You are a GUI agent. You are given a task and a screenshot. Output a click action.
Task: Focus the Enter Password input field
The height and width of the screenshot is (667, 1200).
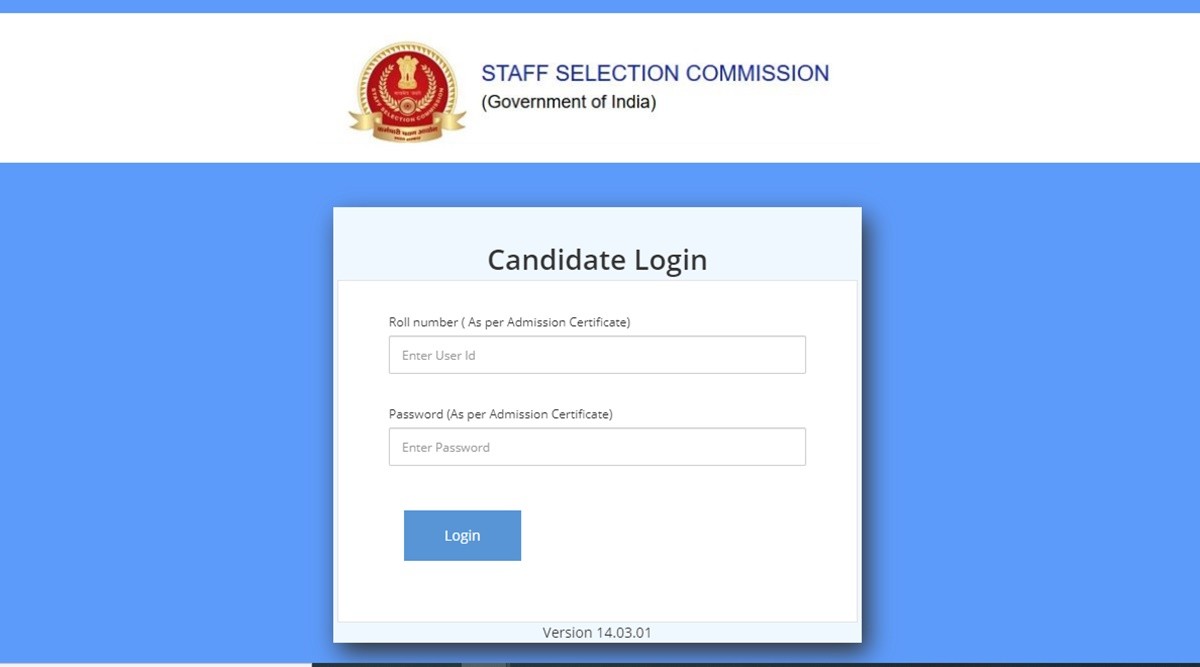pyautogui.click(x=597, y=447)
